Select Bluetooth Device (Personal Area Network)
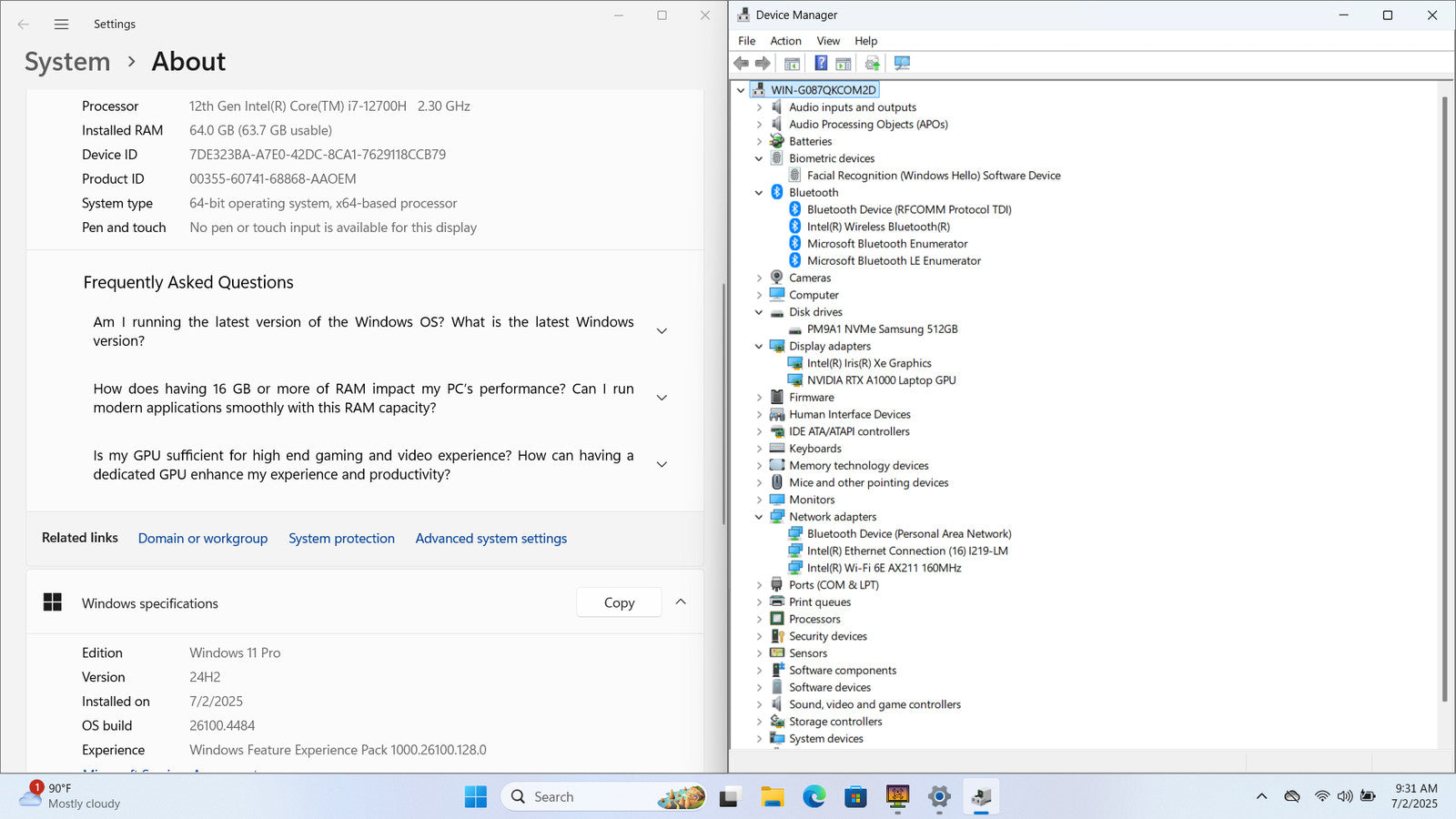This screenshot has height=819, width=1456. click(909, 534)
